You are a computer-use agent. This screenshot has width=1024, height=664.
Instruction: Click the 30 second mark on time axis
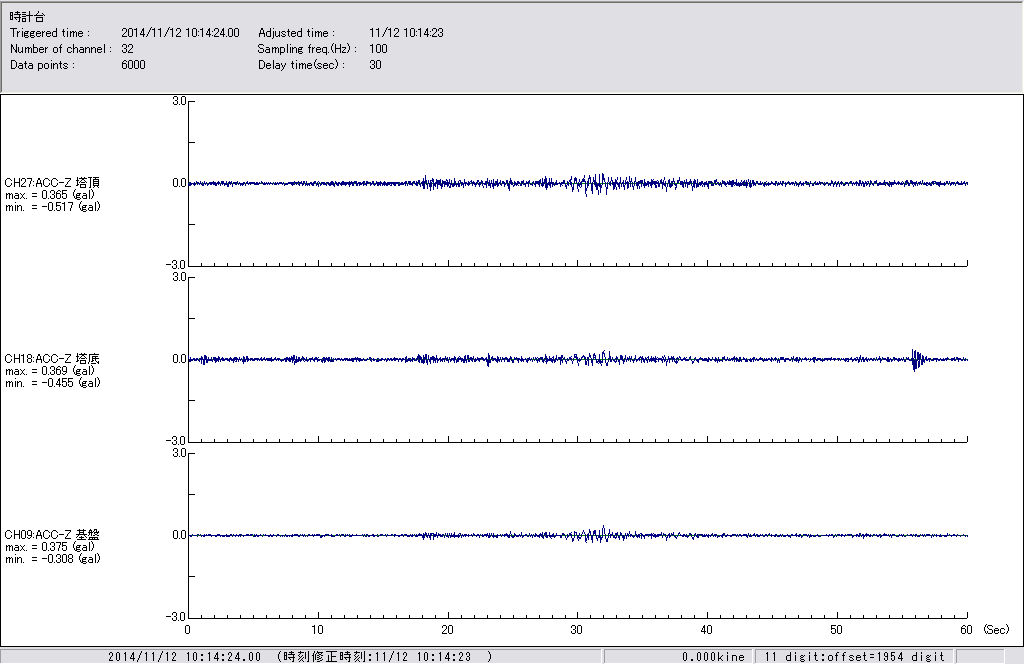click(x=577, y=630)
